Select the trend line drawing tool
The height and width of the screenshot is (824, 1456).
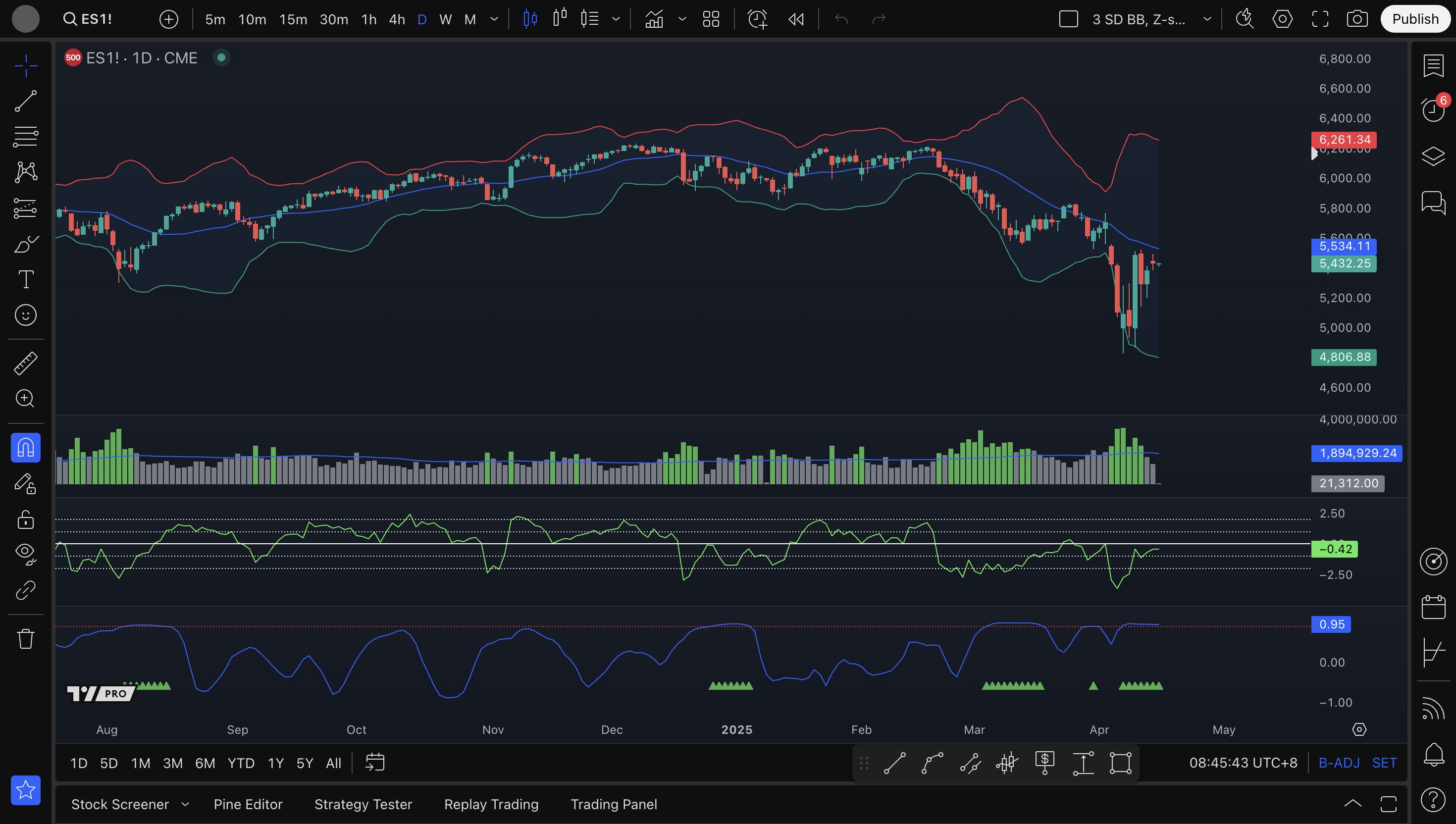pos(25,102)
